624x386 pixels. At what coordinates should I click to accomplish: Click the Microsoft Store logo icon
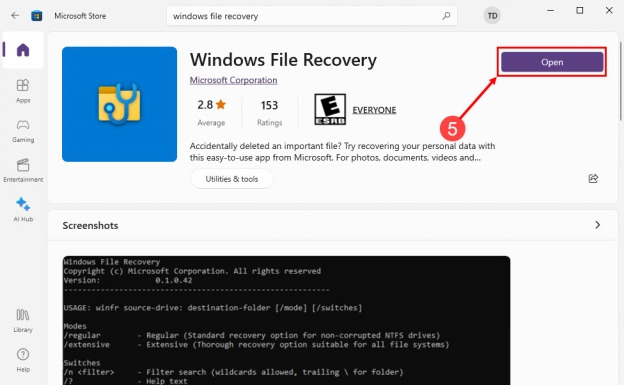point(37,16)
